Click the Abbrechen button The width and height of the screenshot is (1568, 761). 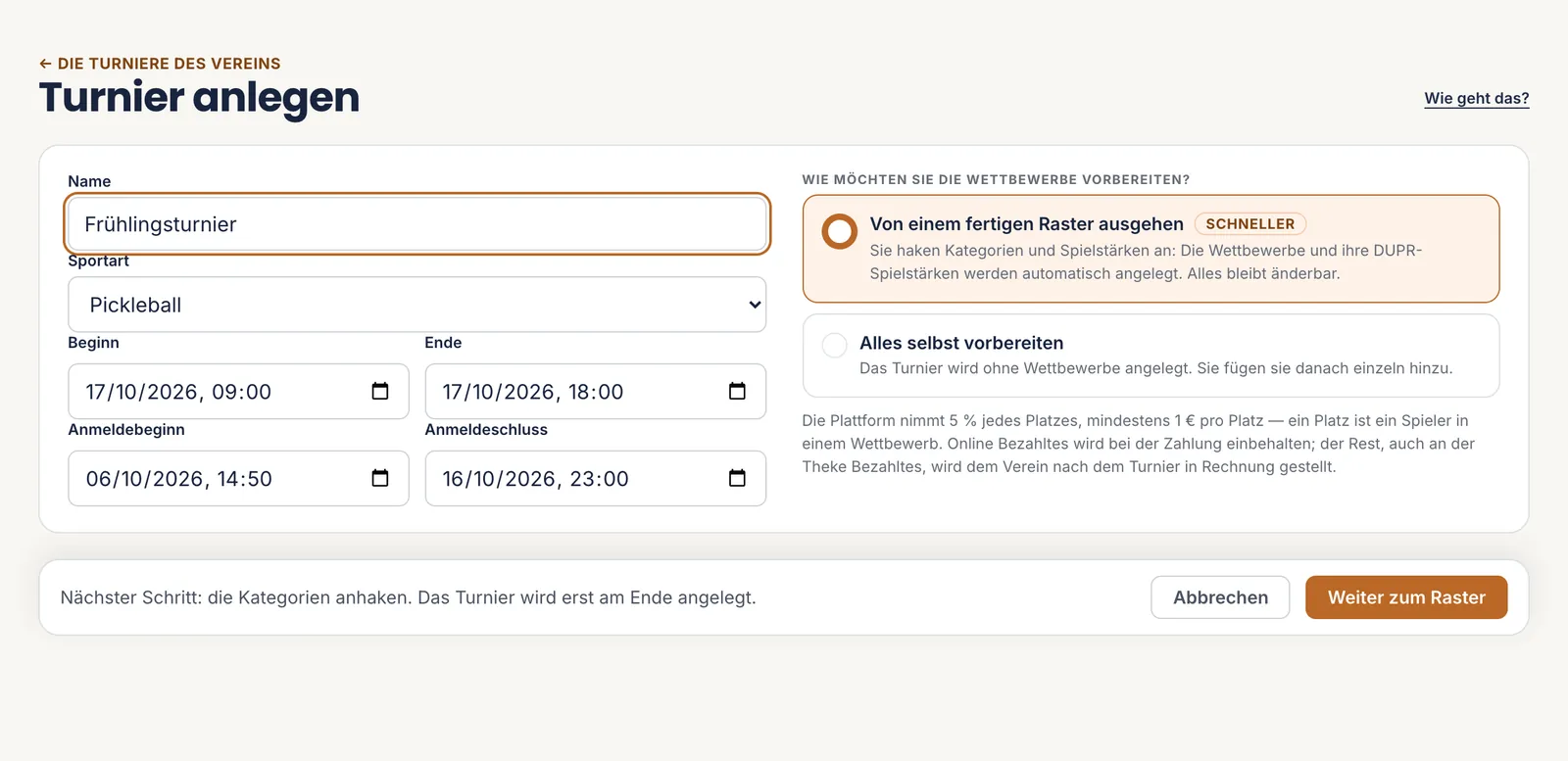(x=1220, y=597)
